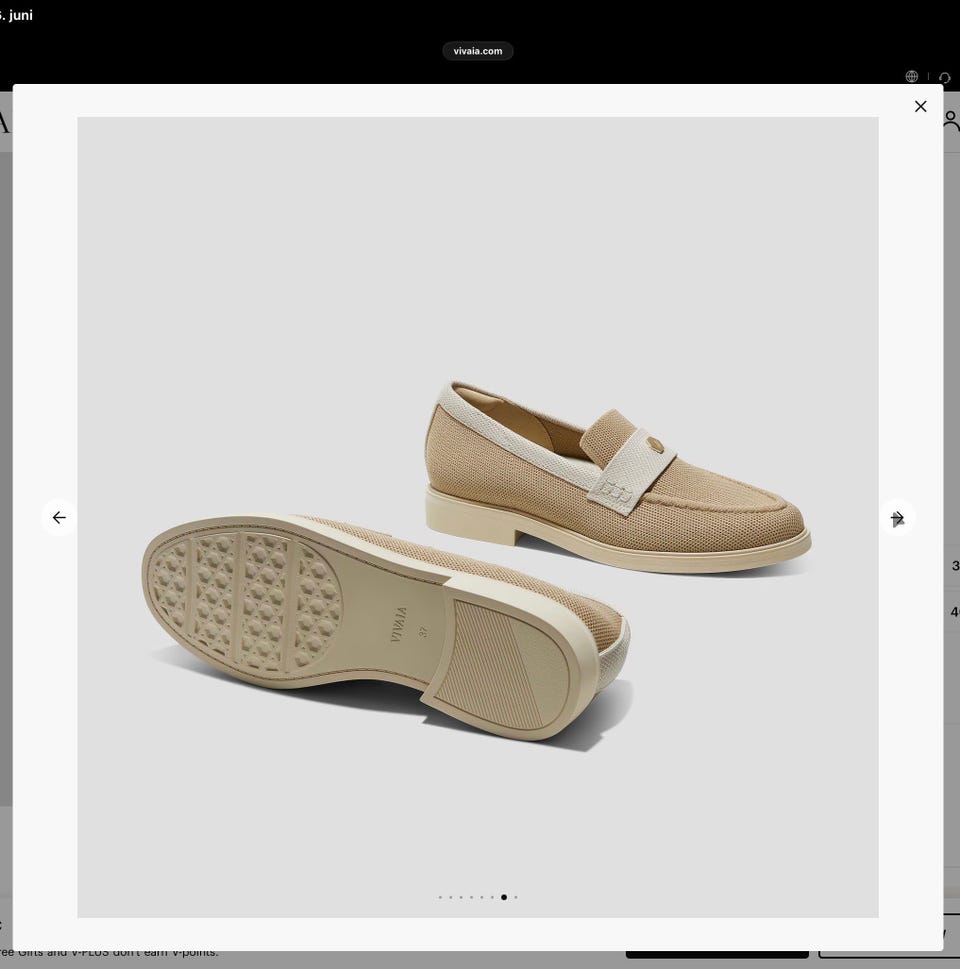Jump to the fourth image pagination dot
The image size is (960, 969).
coord(471,897)
